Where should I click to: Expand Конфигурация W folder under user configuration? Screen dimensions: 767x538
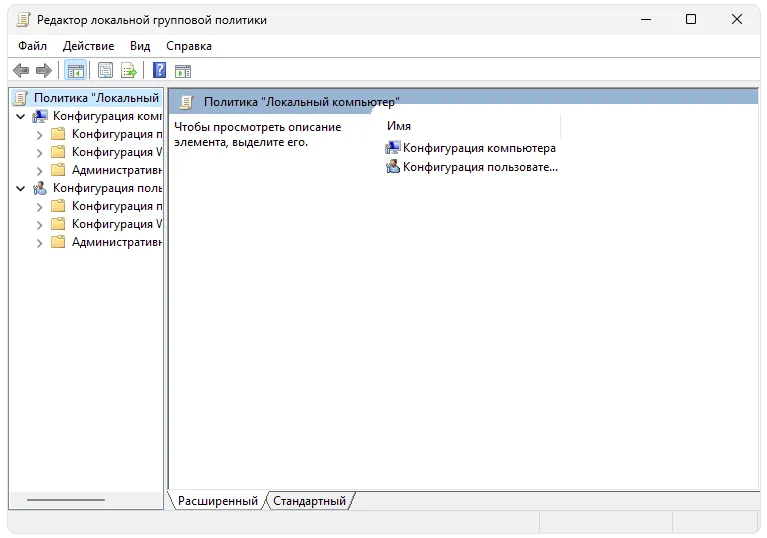point(40,225)
